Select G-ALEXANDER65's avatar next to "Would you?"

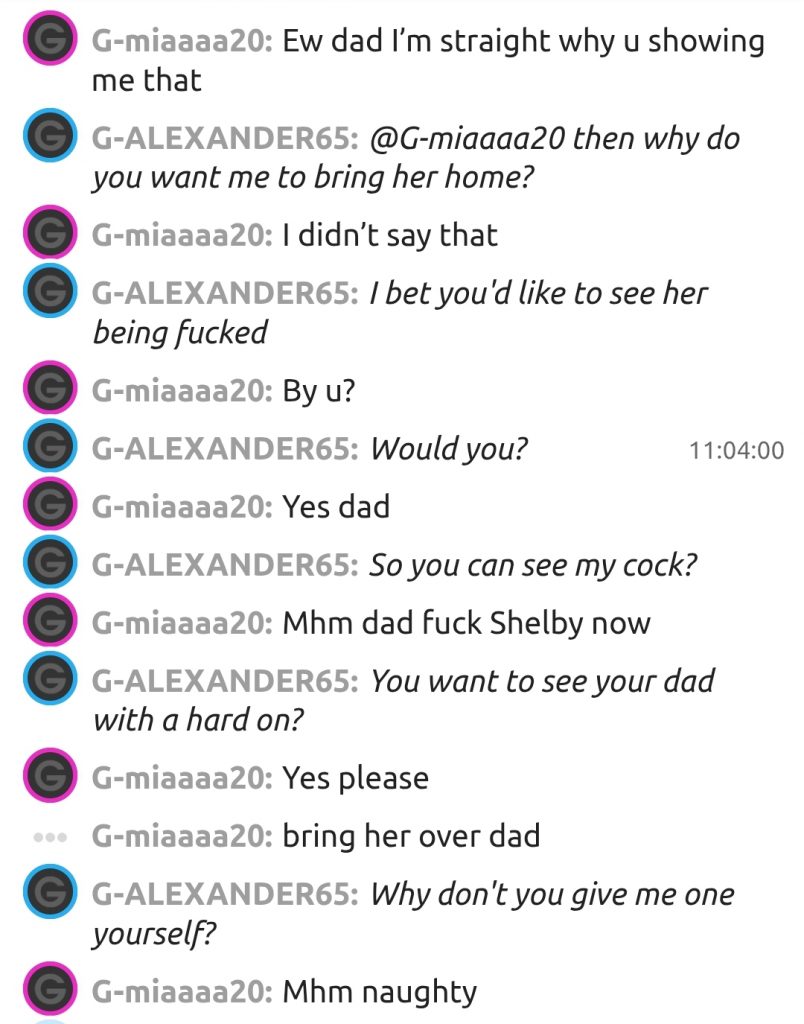pyautogui.click(x=48, y=448)
